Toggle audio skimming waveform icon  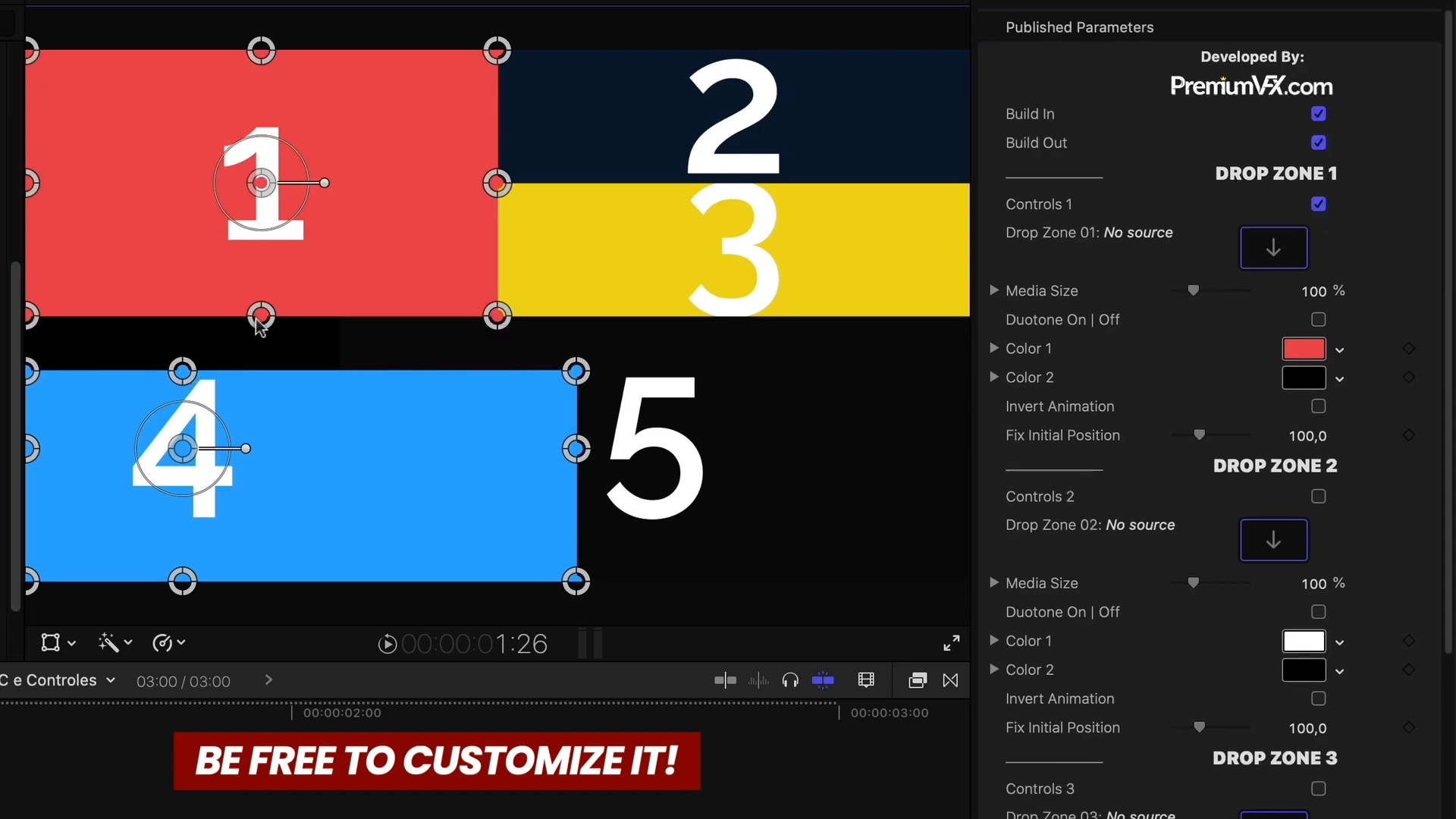[x=758, y=680]
